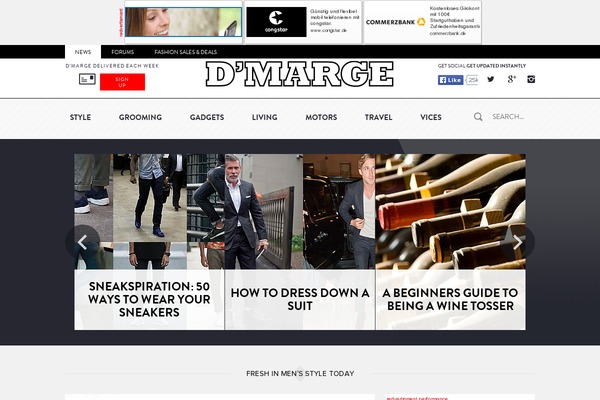Open the TRAVEL menu section
Image resolution: width=600 pixels, height=400 pixels.
(378, 117)
